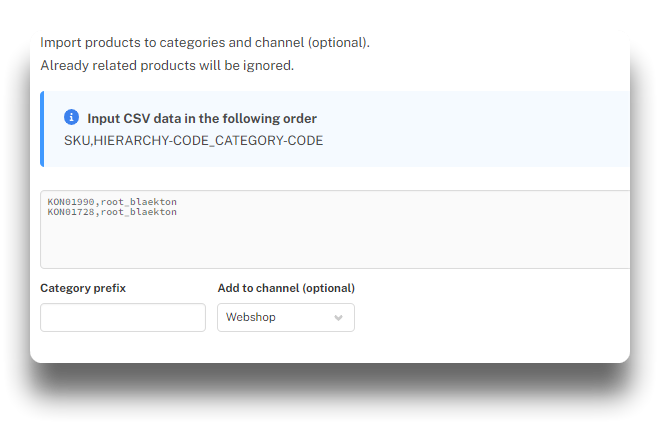The width and height of the screenshot is (660, 425).
Task: Open the Add to channel dropdown
Action: [285, 317]
